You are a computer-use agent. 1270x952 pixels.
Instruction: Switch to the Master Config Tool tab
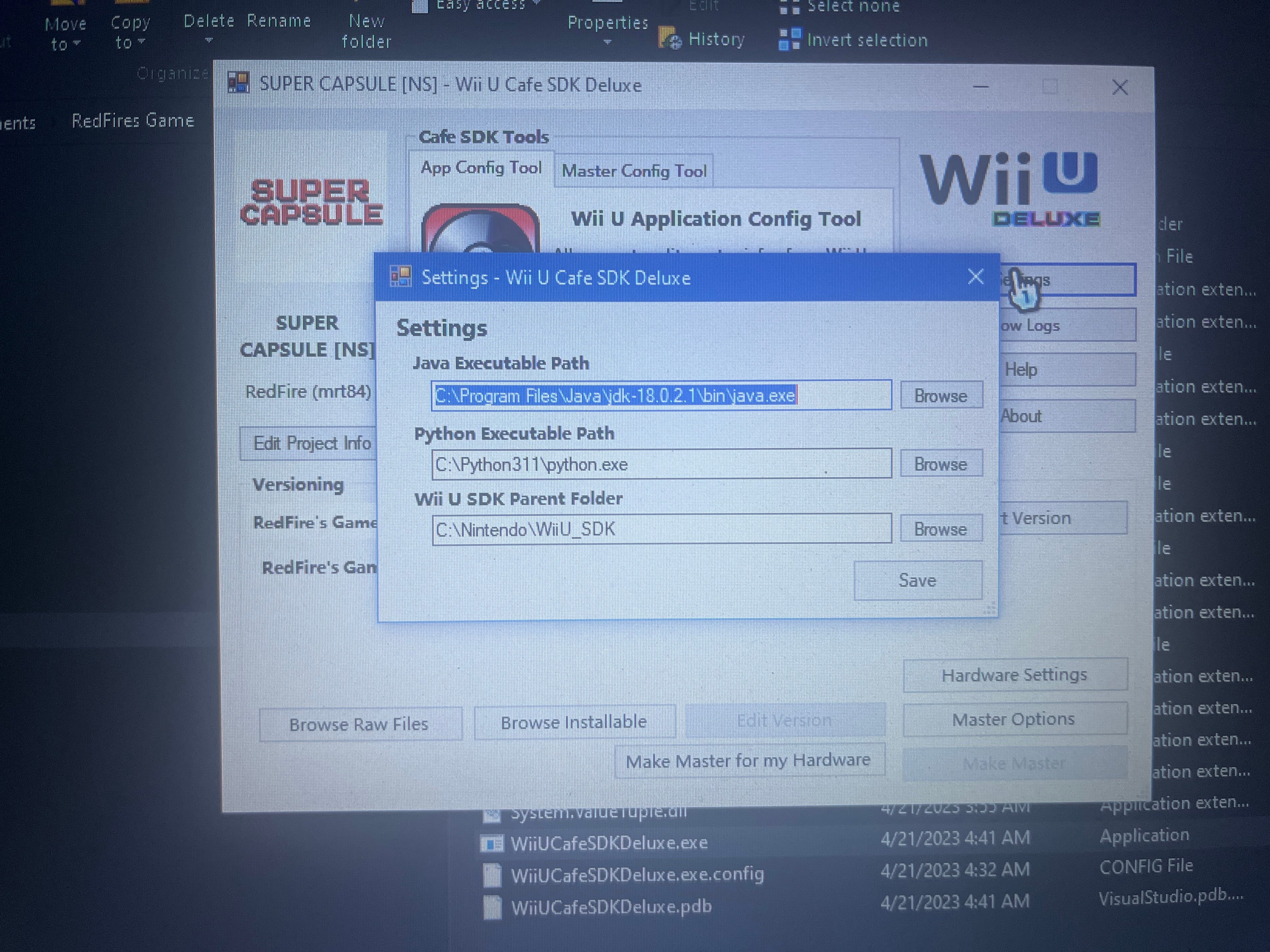pos(634,170)
